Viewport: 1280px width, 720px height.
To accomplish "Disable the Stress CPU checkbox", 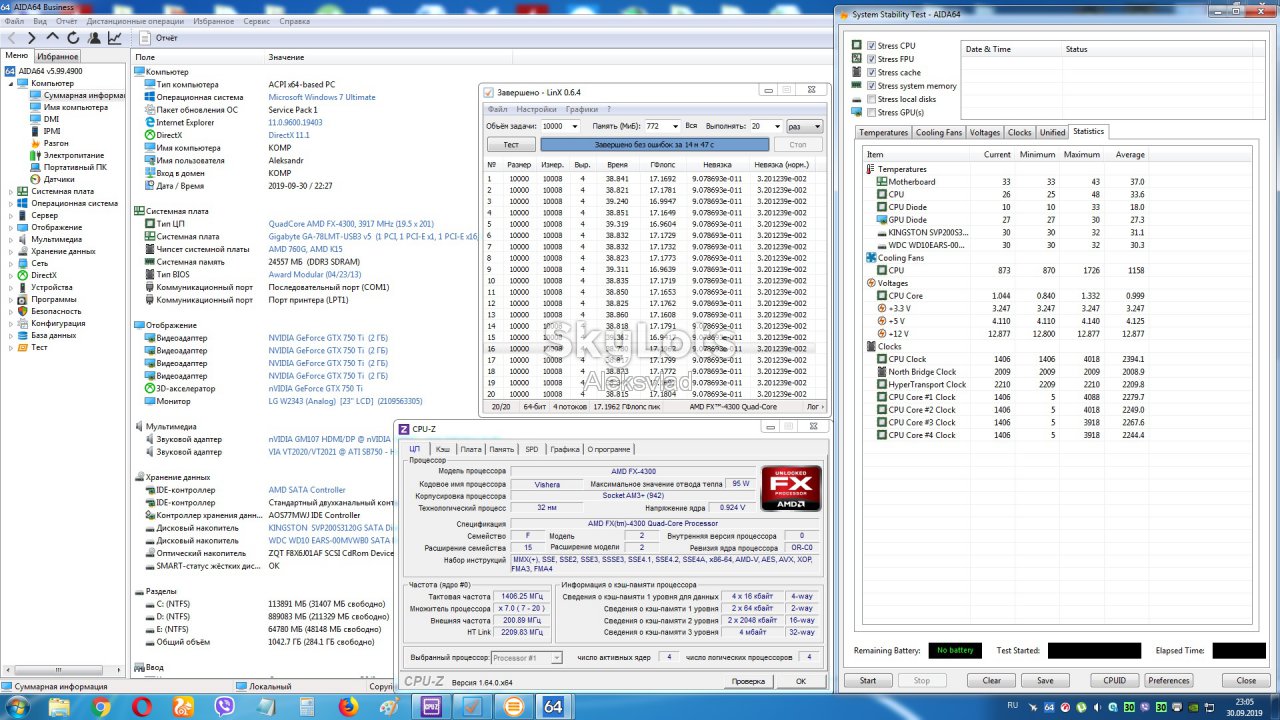I will point(871,46).
